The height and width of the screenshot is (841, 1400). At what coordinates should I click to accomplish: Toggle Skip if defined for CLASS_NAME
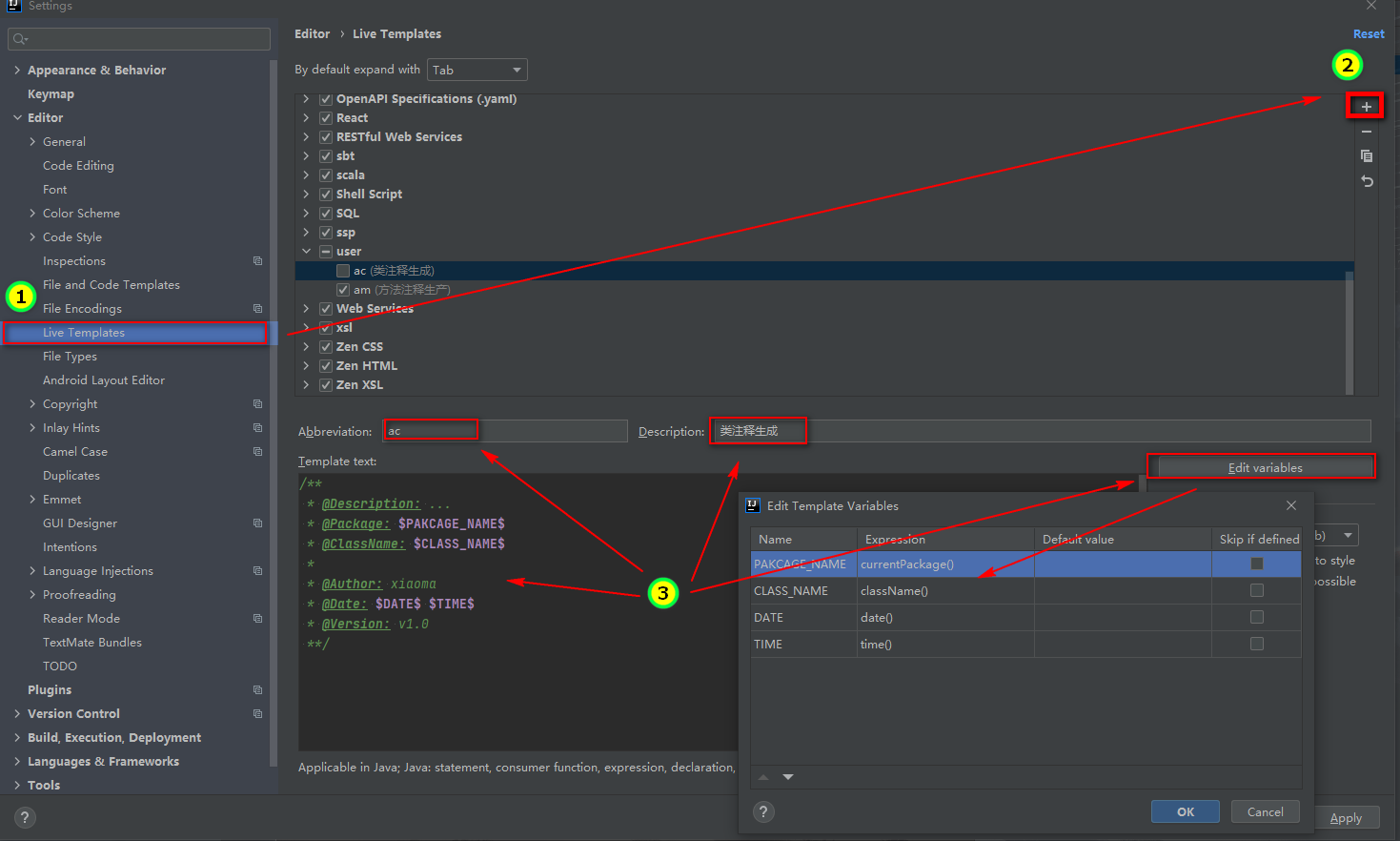1257,590
